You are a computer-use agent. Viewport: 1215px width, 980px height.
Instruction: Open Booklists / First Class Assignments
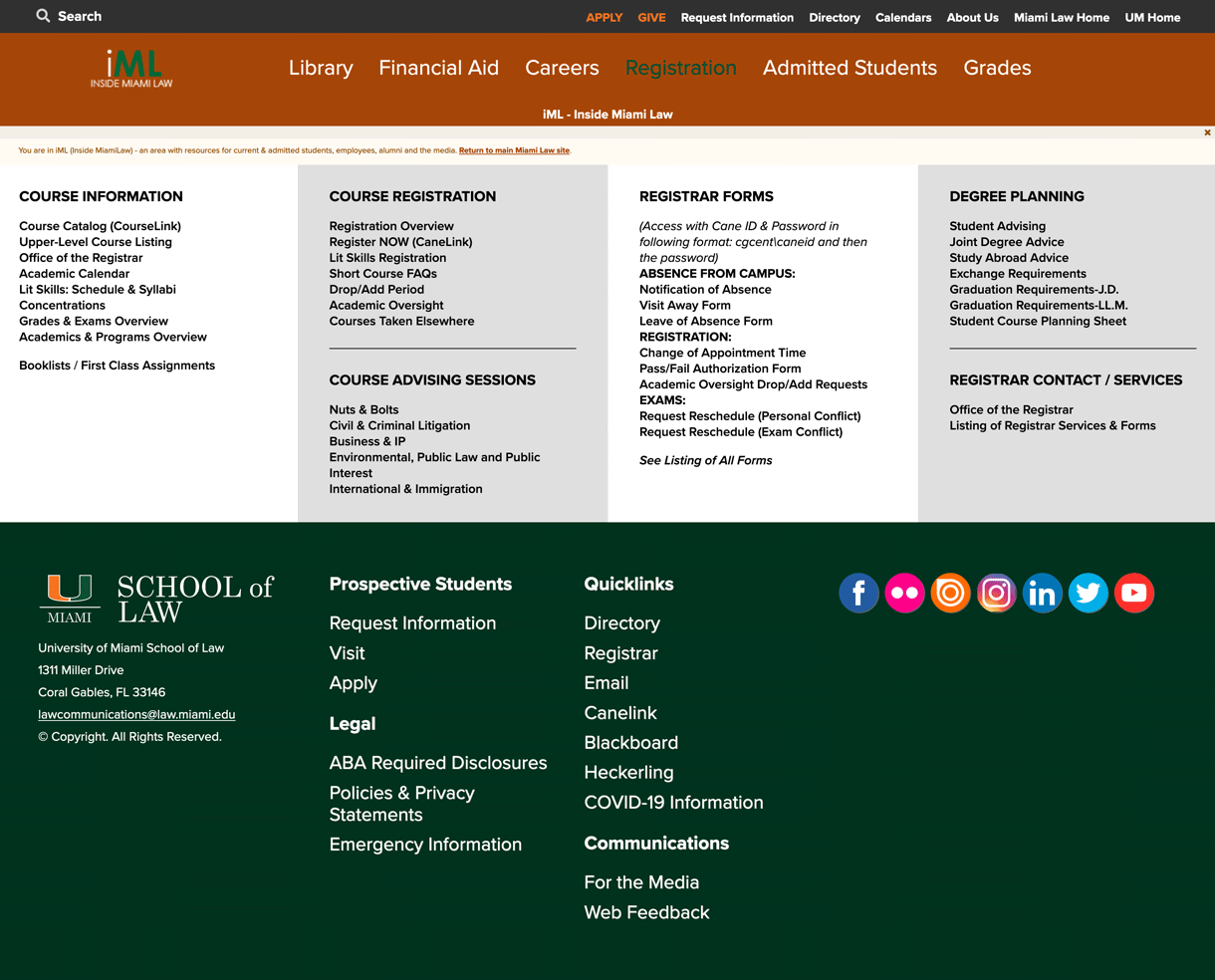(117, 366)
